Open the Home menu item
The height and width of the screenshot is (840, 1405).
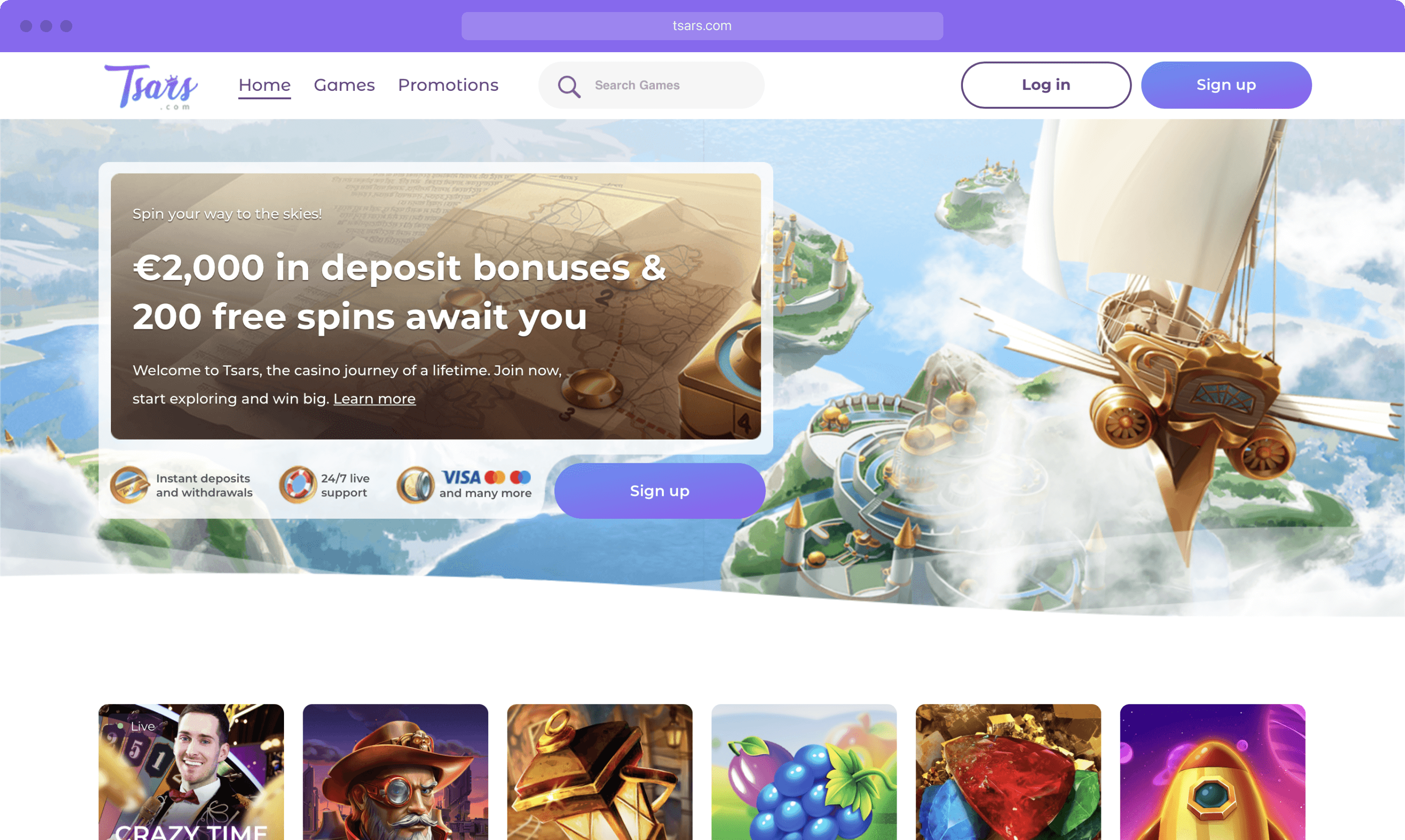pos(264,85)
